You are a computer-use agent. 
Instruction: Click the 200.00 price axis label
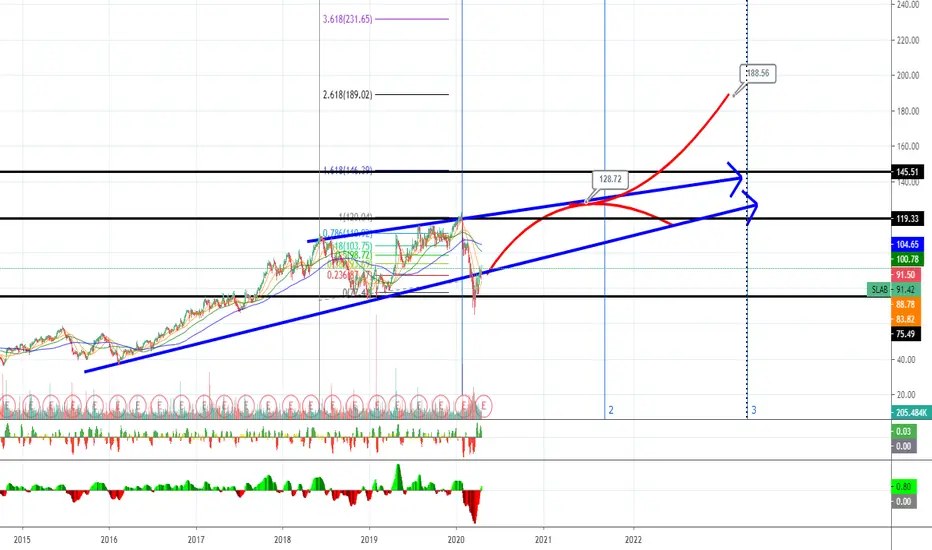(x=908, y=76)
